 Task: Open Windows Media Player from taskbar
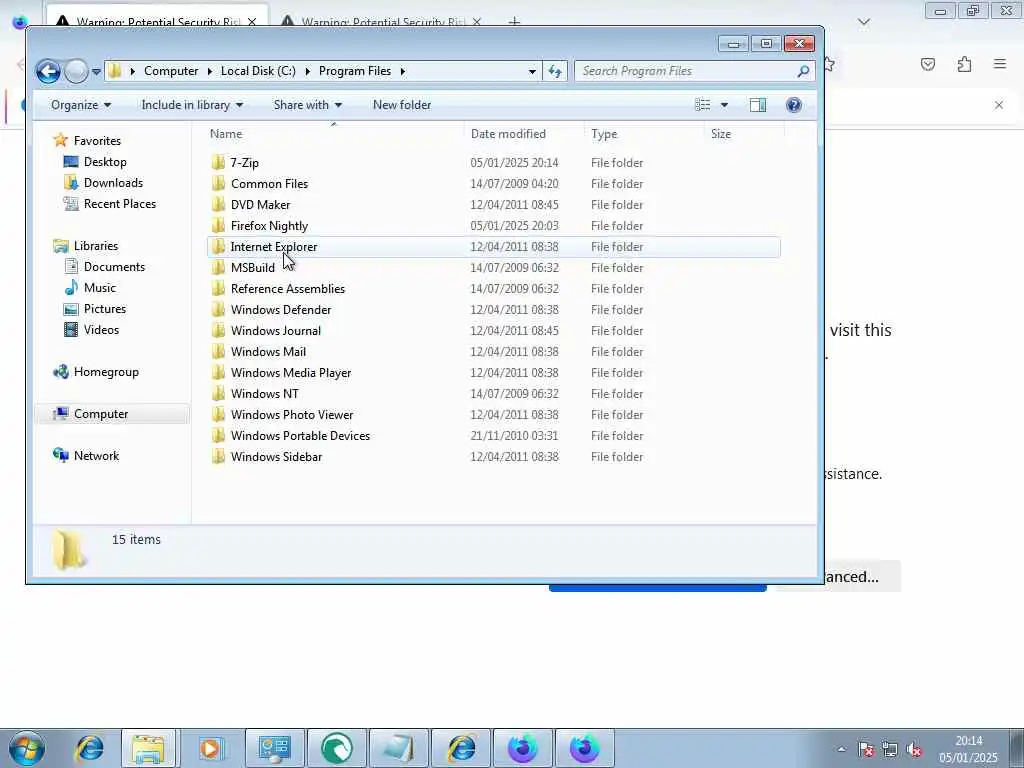click(x=210, y=748)
